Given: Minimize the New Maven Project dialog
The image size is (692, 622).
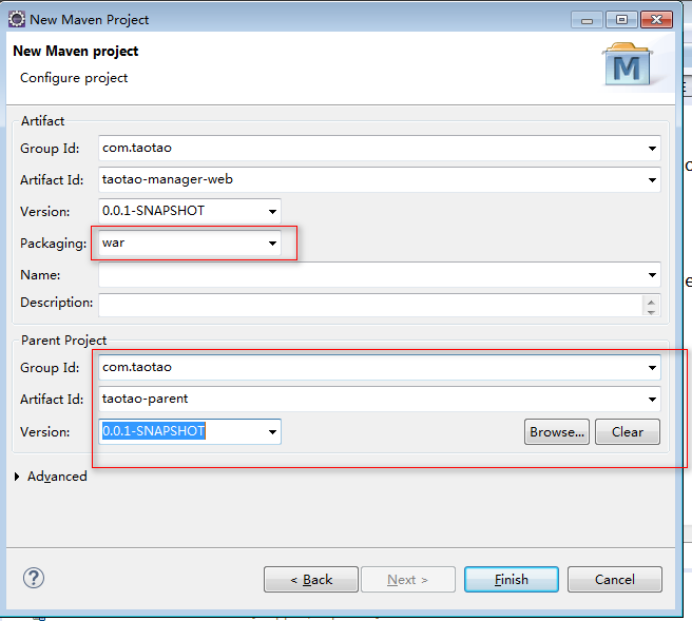Looking at the screenshot, I should (x=587, y=20).
